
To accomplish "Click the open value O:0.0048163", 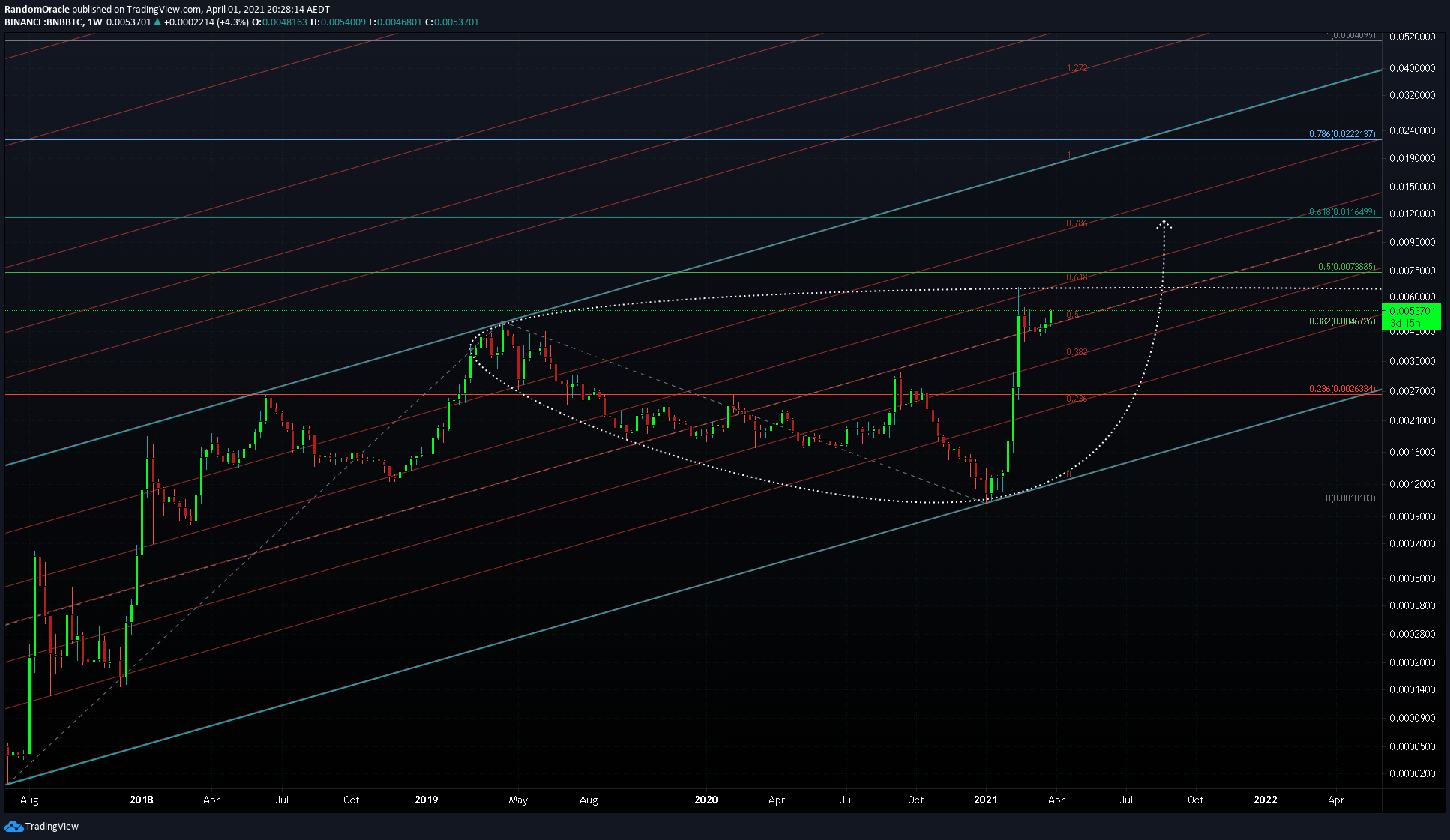I will pyautogui.click(x=280, y=22).
